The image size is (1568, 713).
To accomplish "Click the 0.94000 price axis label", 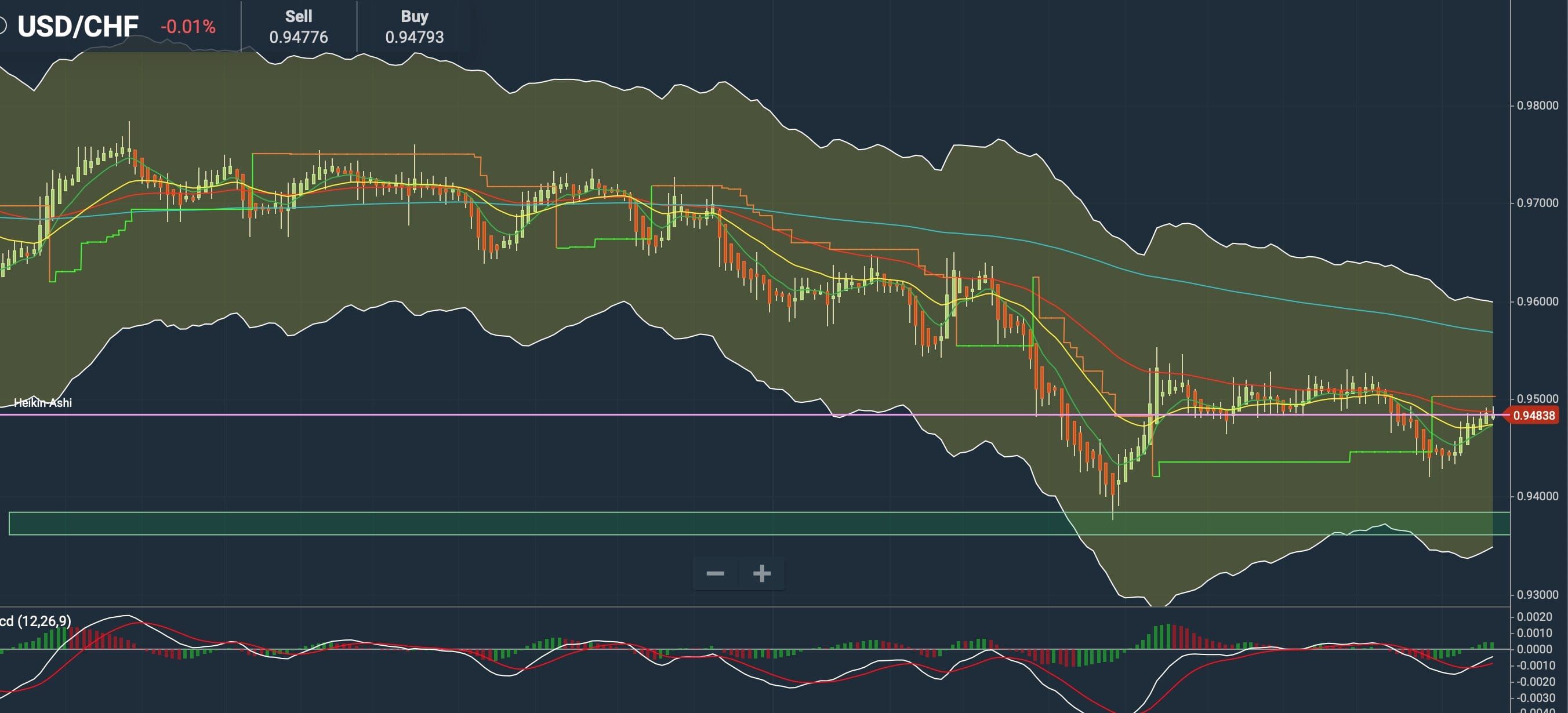I will click(1538, 496).
